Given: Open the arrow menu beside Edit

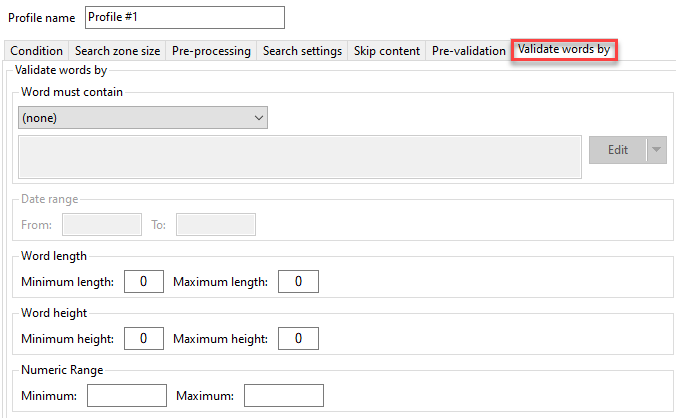Looking at the screenshot, I should 656,150.
